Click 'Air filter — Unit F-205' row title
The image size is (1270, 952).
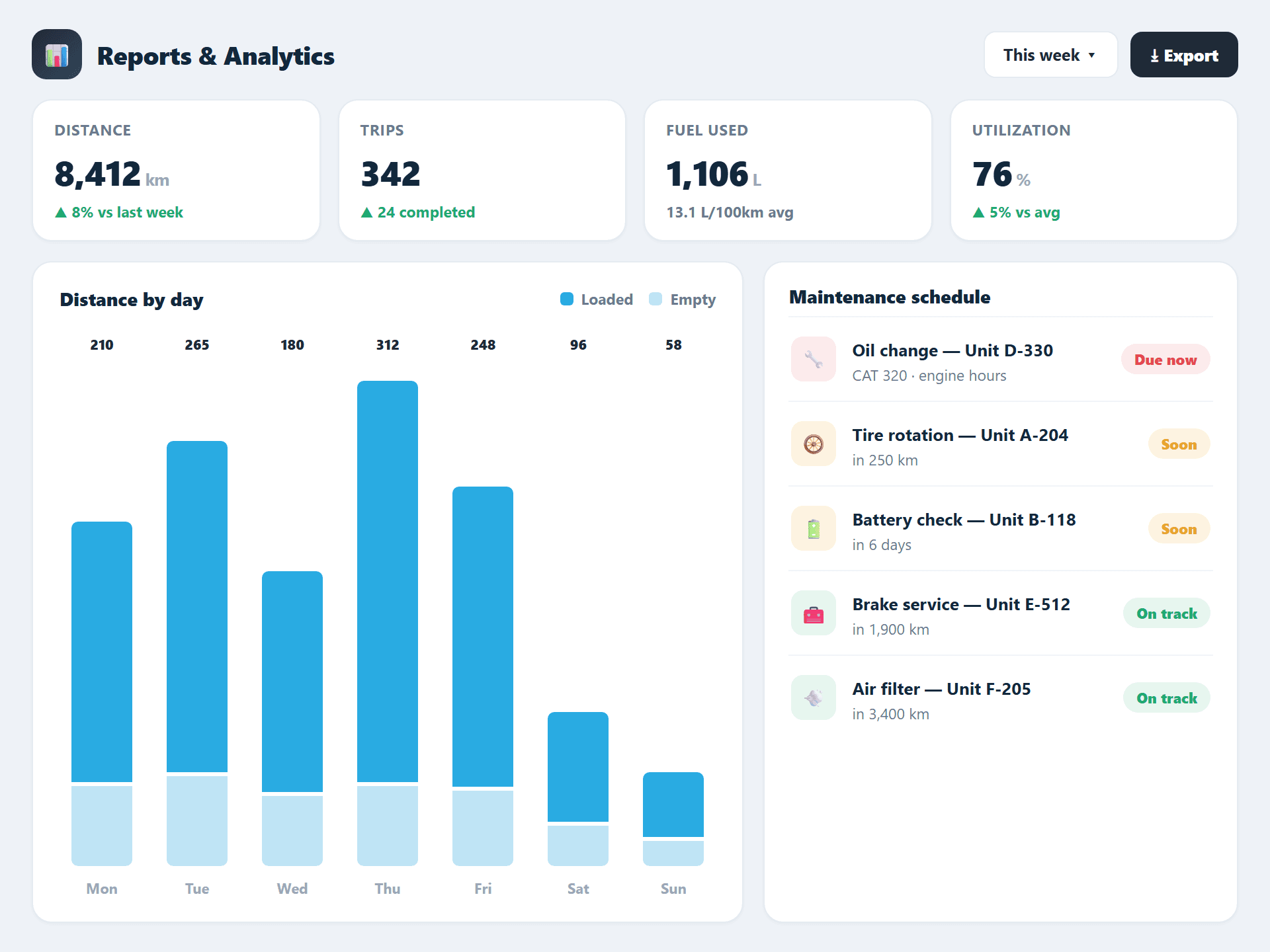[941, 689]
